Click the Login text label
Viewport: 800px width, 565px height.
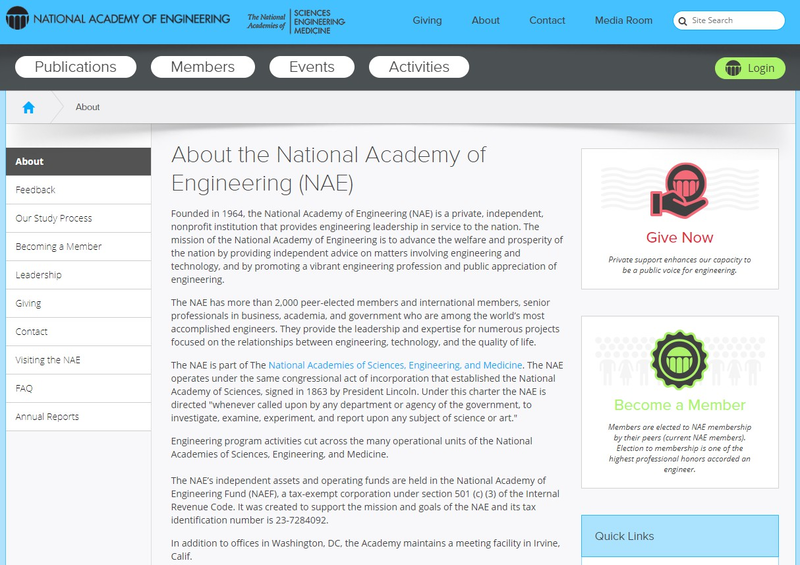pyautogui.click(x=761, y=68)
